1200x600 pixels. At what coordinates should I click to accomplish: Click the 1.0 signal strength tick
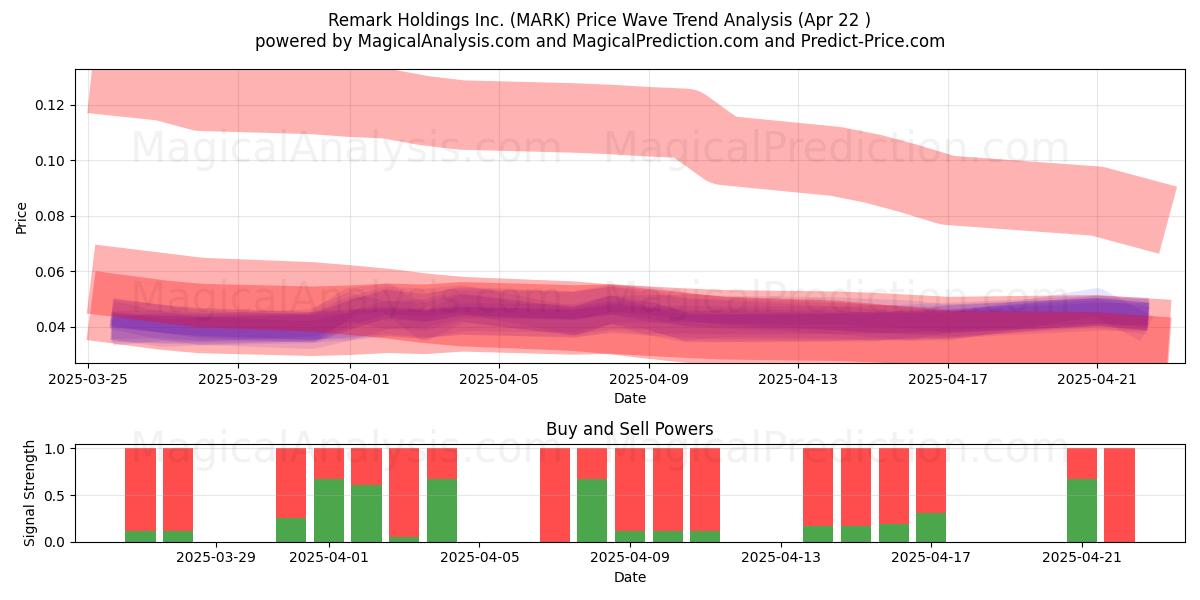click(x=57, y=449)
